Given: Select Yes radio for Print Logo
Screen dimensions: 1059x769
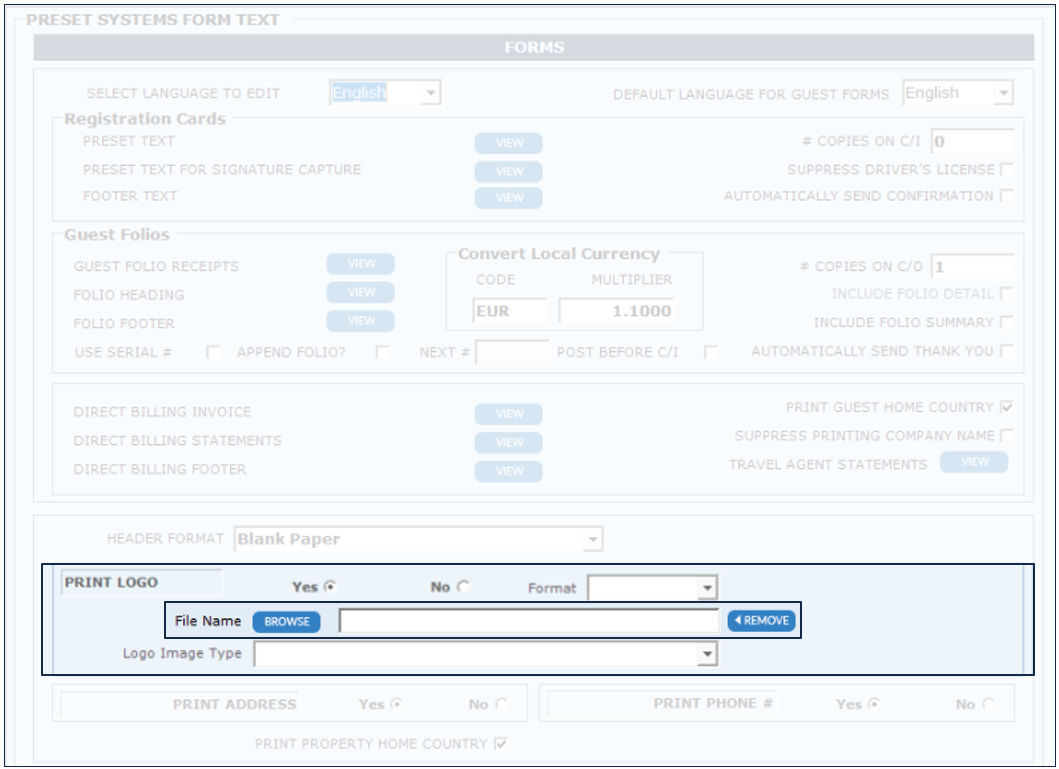Looking at the screenshot, I should pos(329,587).
